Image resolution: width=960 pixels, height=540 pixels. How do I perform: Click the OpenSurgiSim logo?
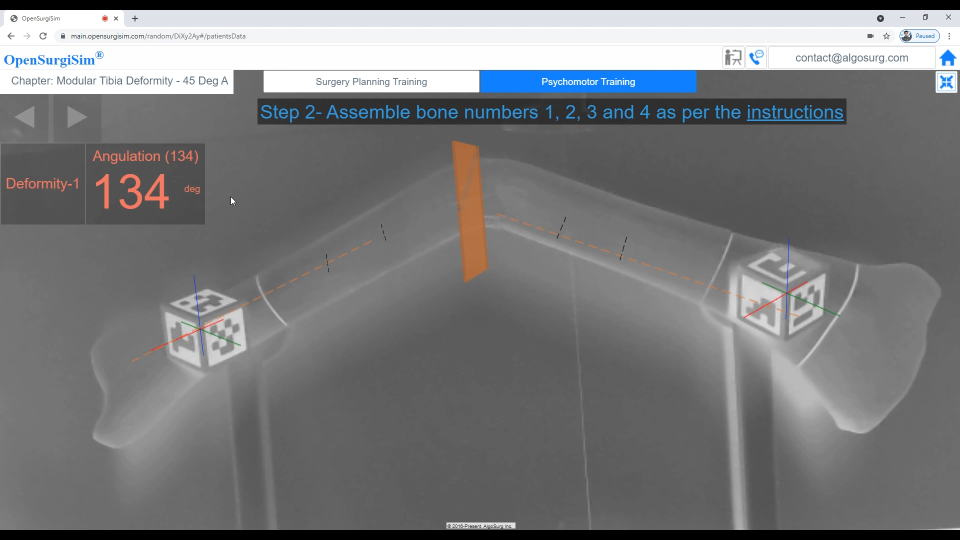[53, 59]
